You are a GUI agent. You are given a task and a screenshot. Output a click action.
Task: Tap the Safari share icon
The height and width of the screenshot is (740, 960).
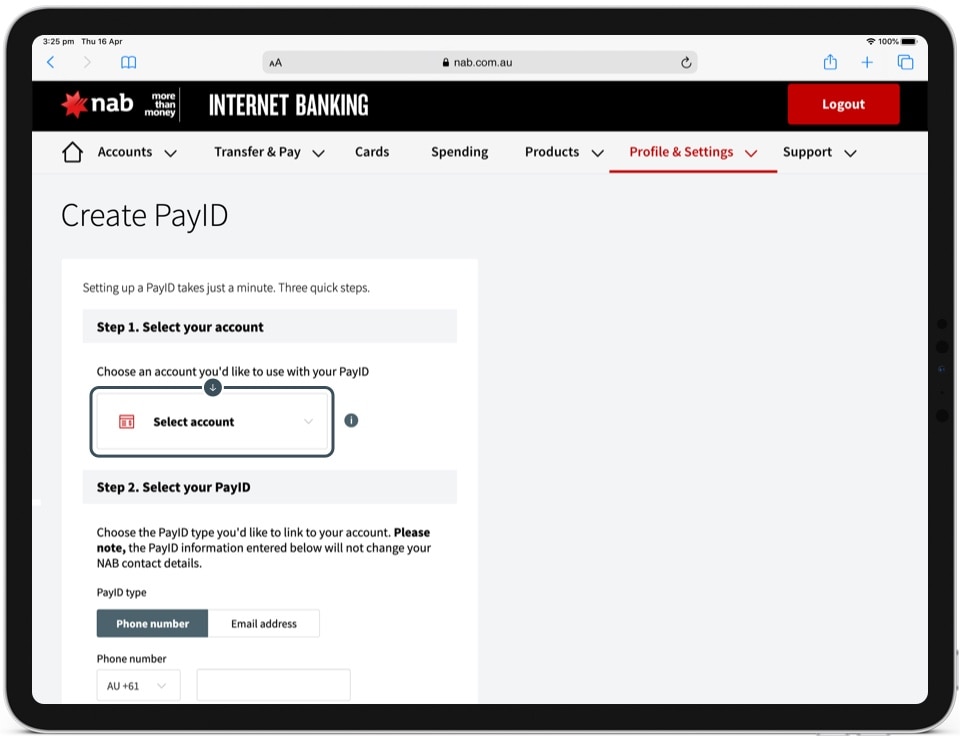click(x=830, y=62)
